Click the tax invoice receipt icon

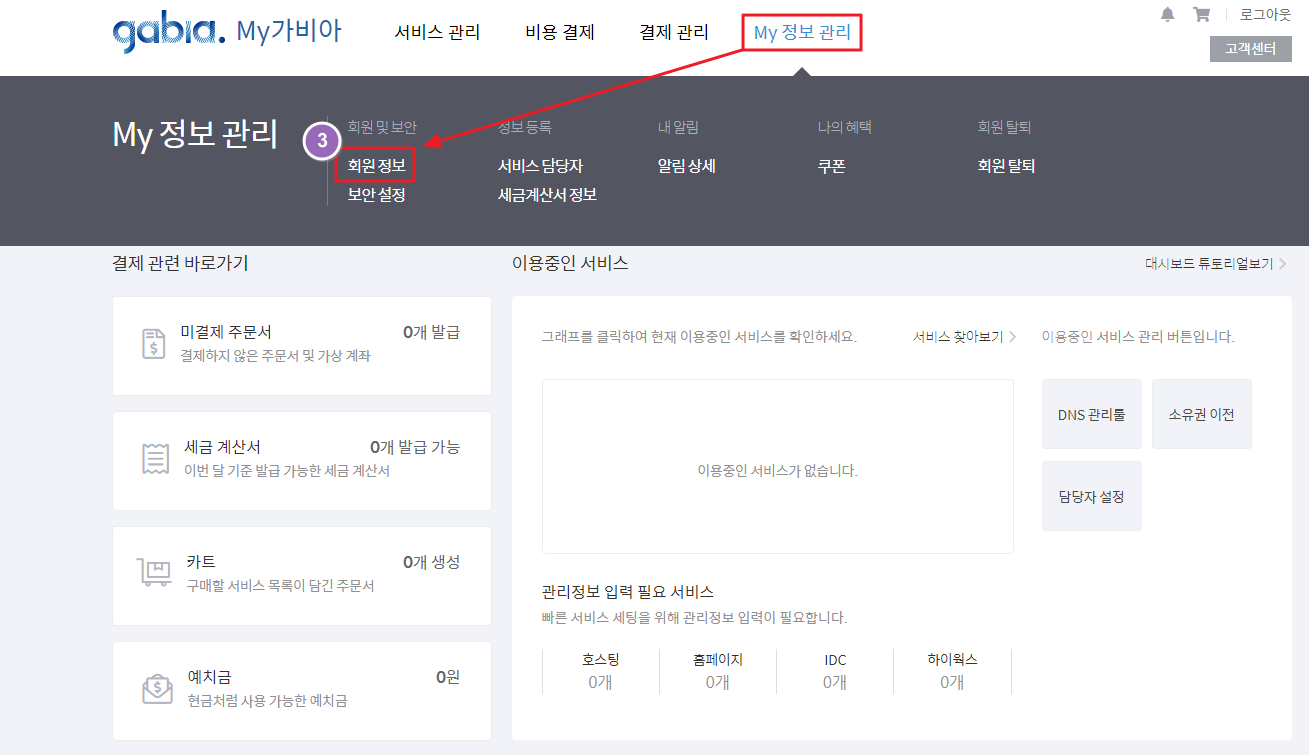click(x=154, y=459)
